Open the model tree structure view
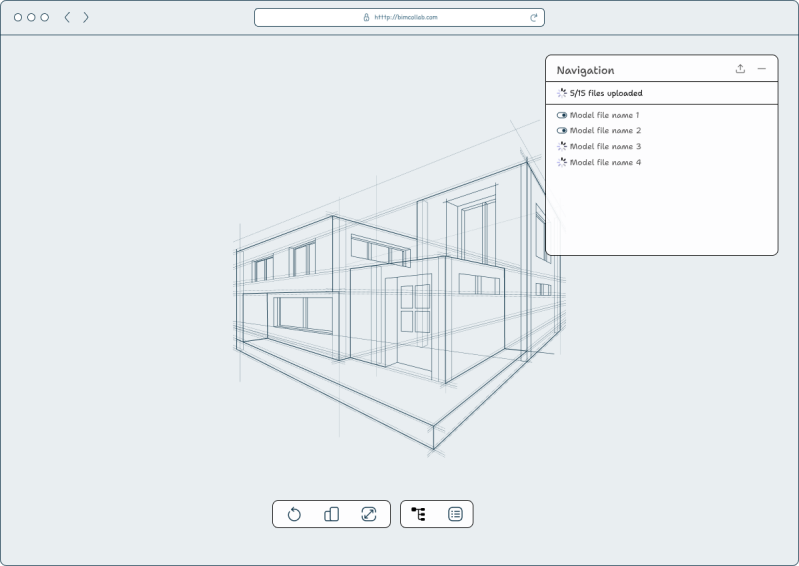Screen dimensions: 799x566 [418, 514]
